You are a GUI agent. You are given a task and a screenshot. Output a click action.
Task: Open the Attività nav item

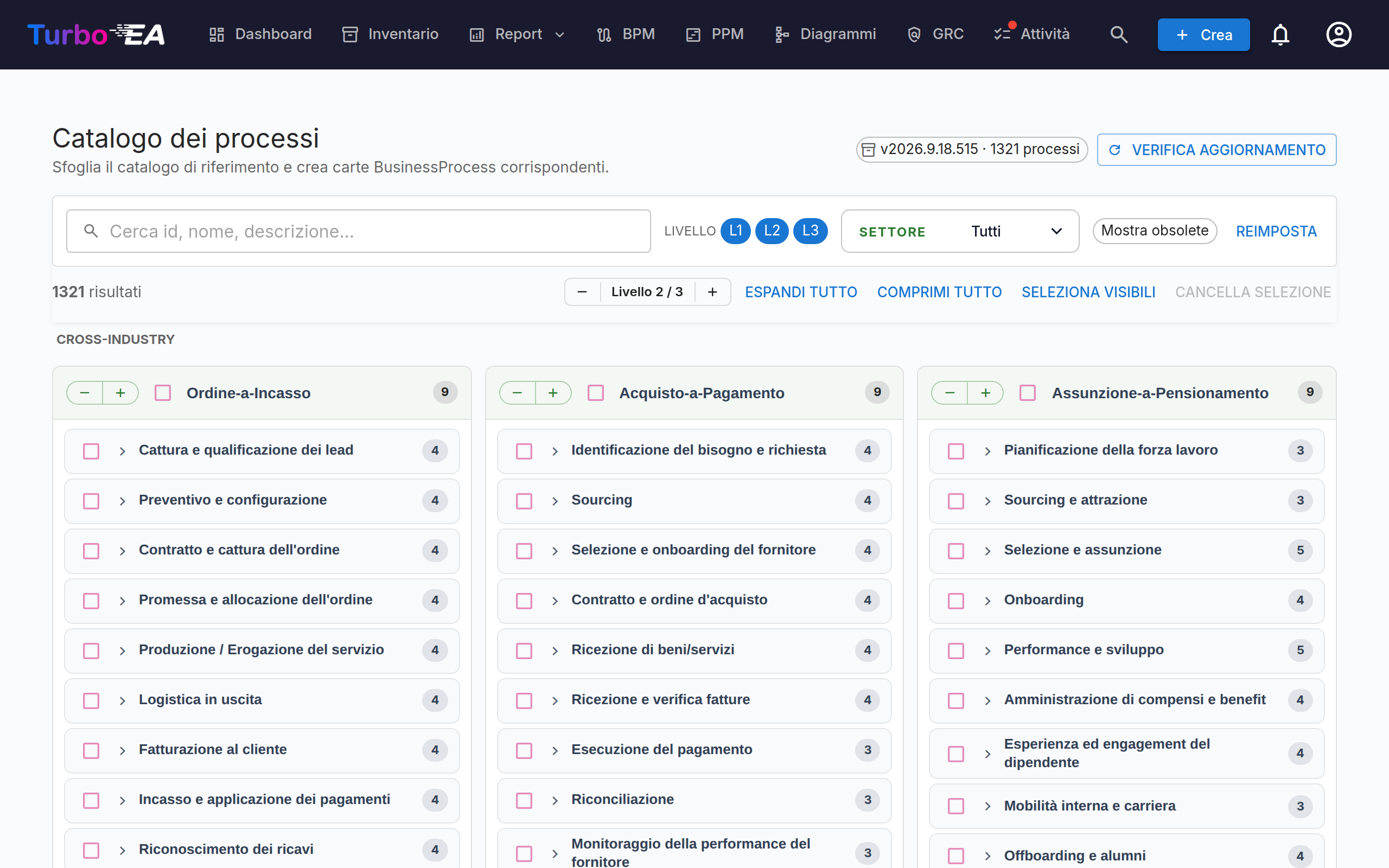click(x=1032, y=34)
